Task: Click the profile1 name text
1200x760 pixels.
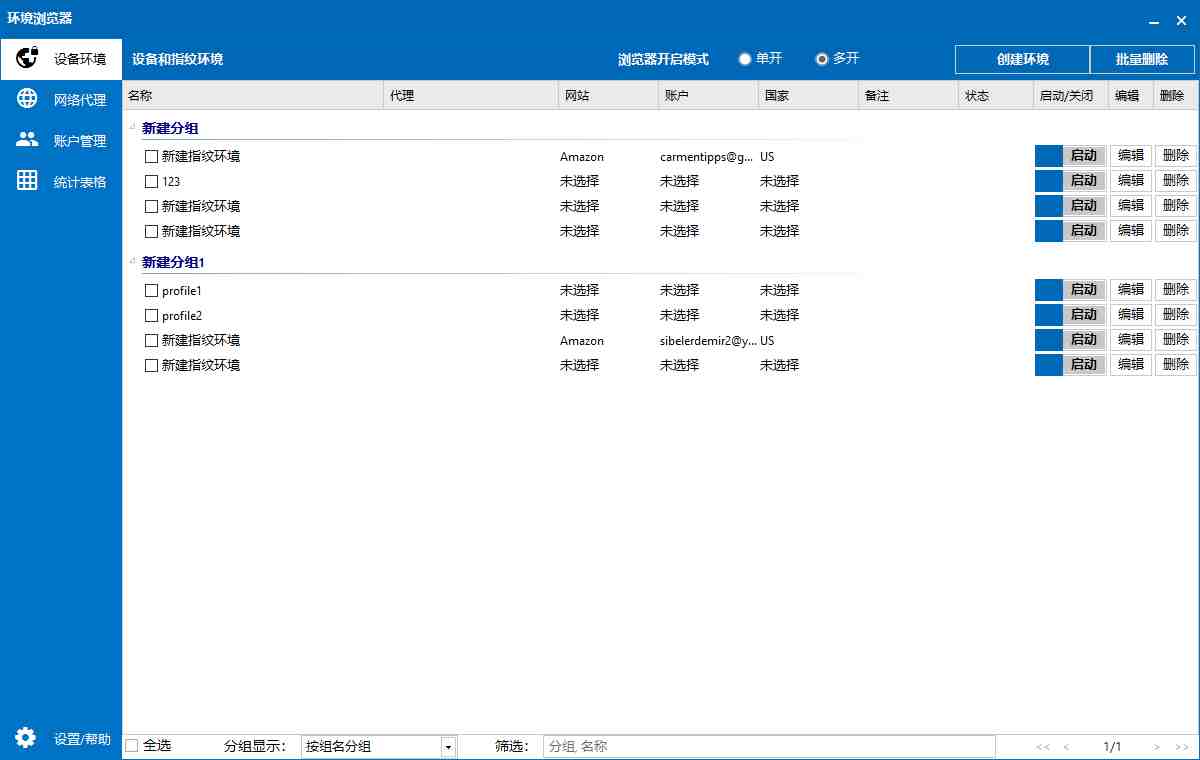Action: click(182, 291)
